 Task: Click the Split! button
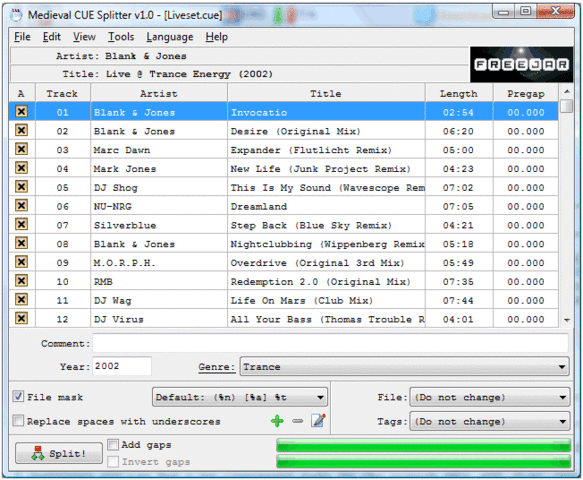pos(59,453)
